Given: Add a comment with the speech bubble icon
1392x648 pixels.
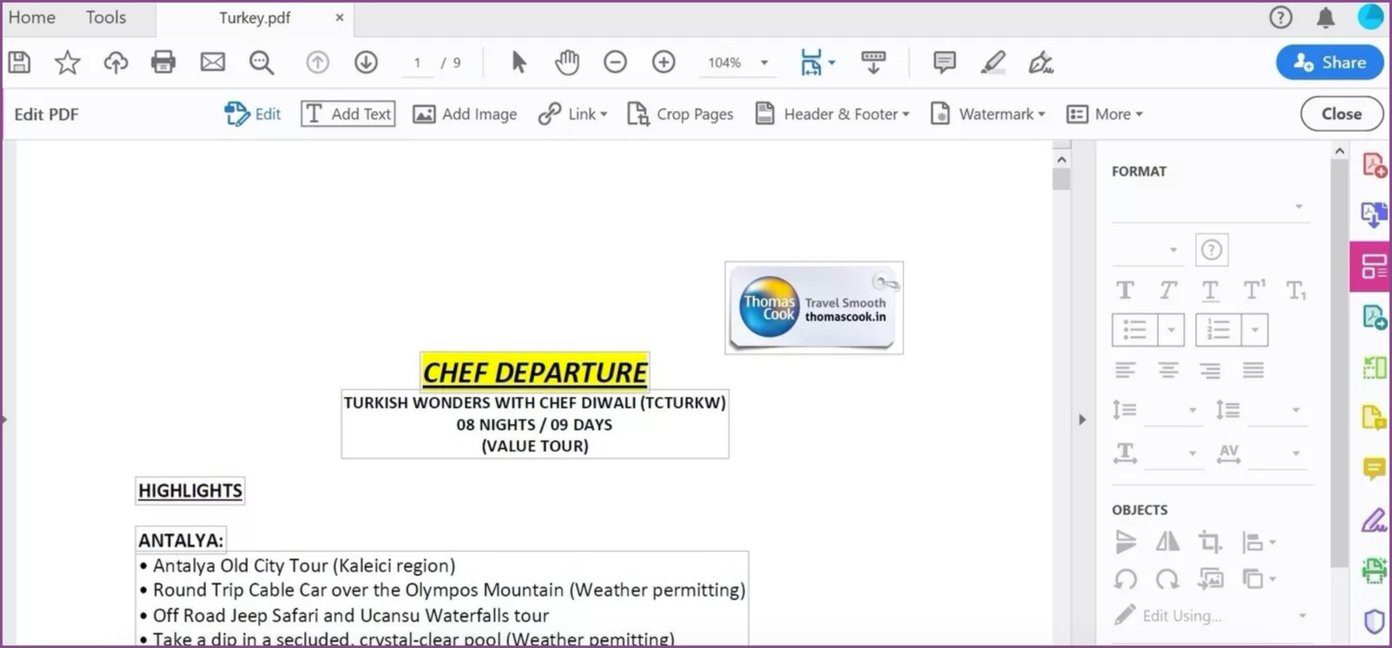Looking at the screenshot, I should point(944,62).
